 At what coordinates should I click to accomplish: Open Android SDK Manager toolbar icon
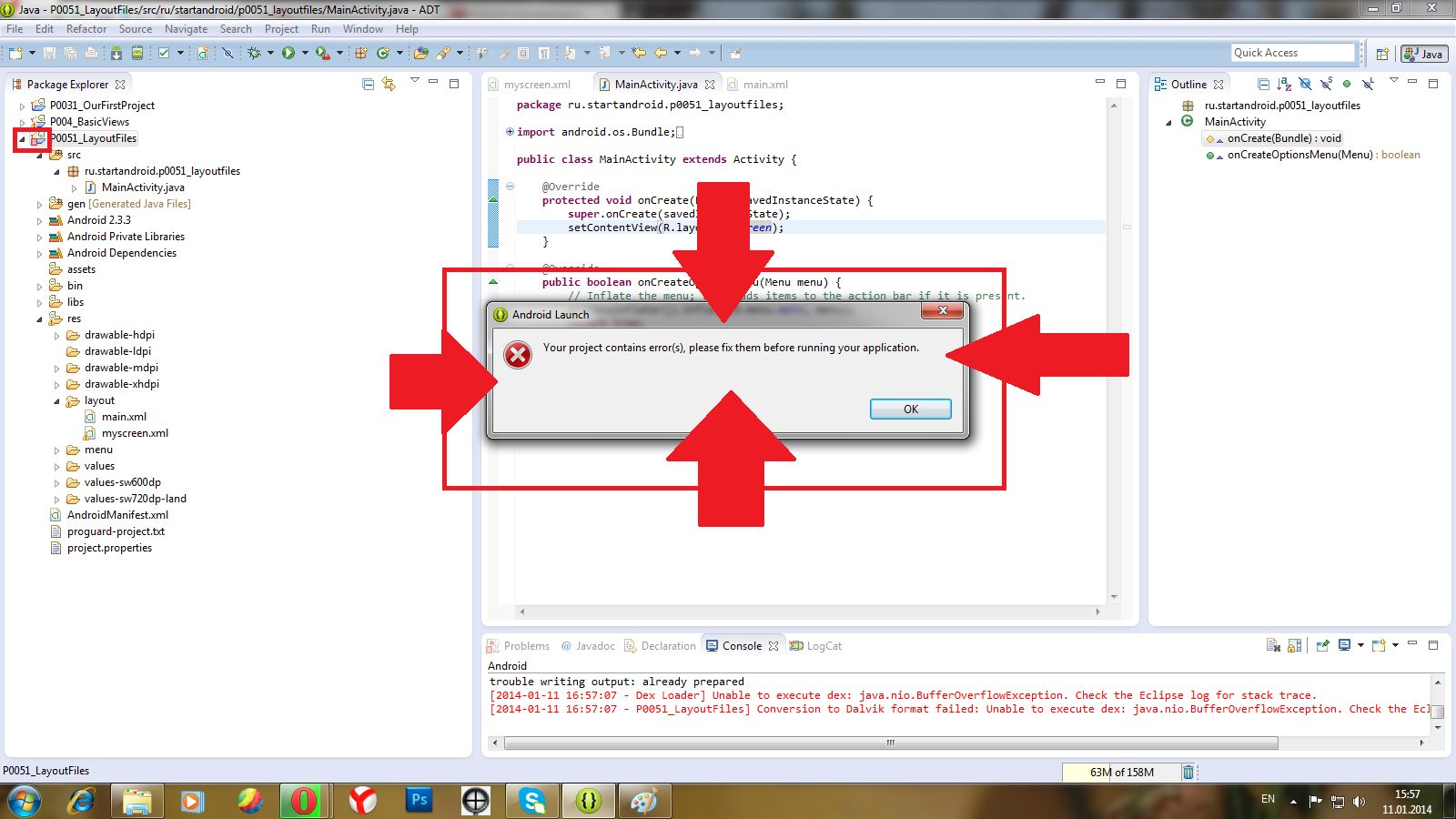[116, 53]
